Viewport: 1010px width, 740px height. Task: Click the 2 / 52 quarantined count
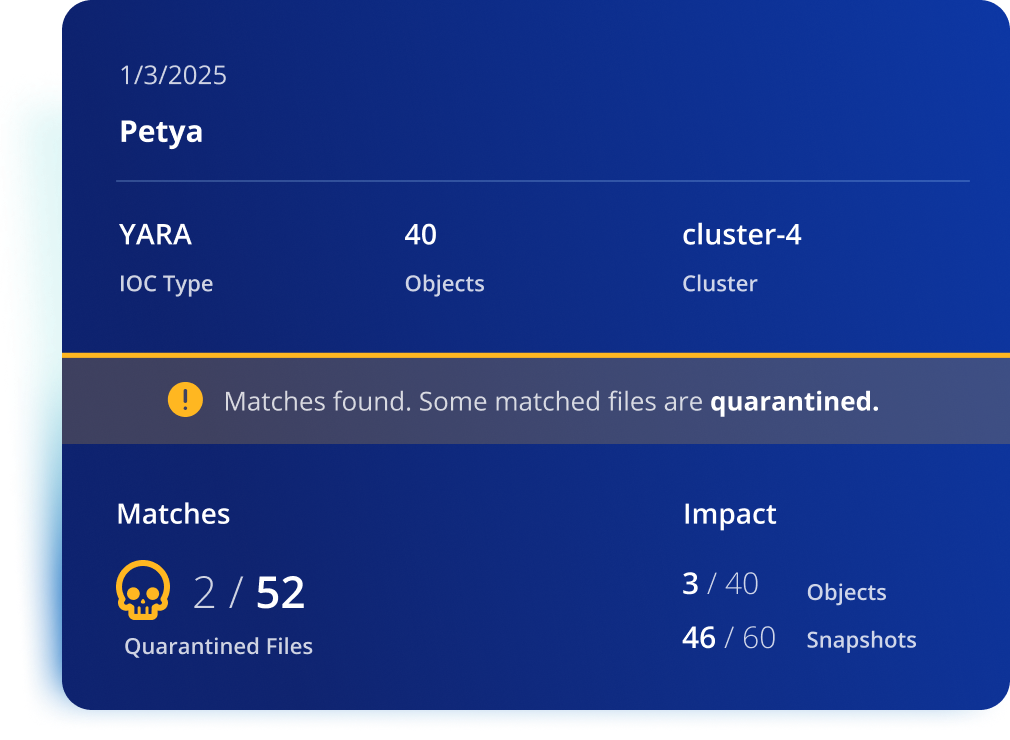(x=249, y=593)
